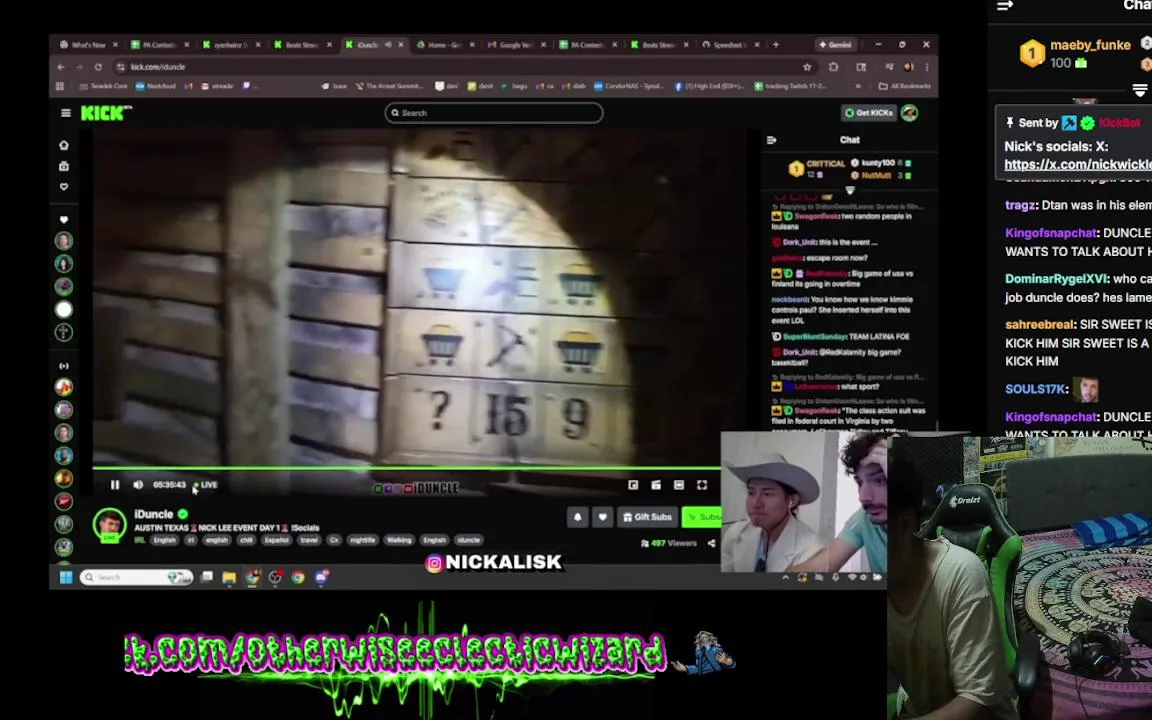This screenshot has height=720, width=1152.
Task: Open Chrome extensions puzzle icon
Action: tap(834, 67)
